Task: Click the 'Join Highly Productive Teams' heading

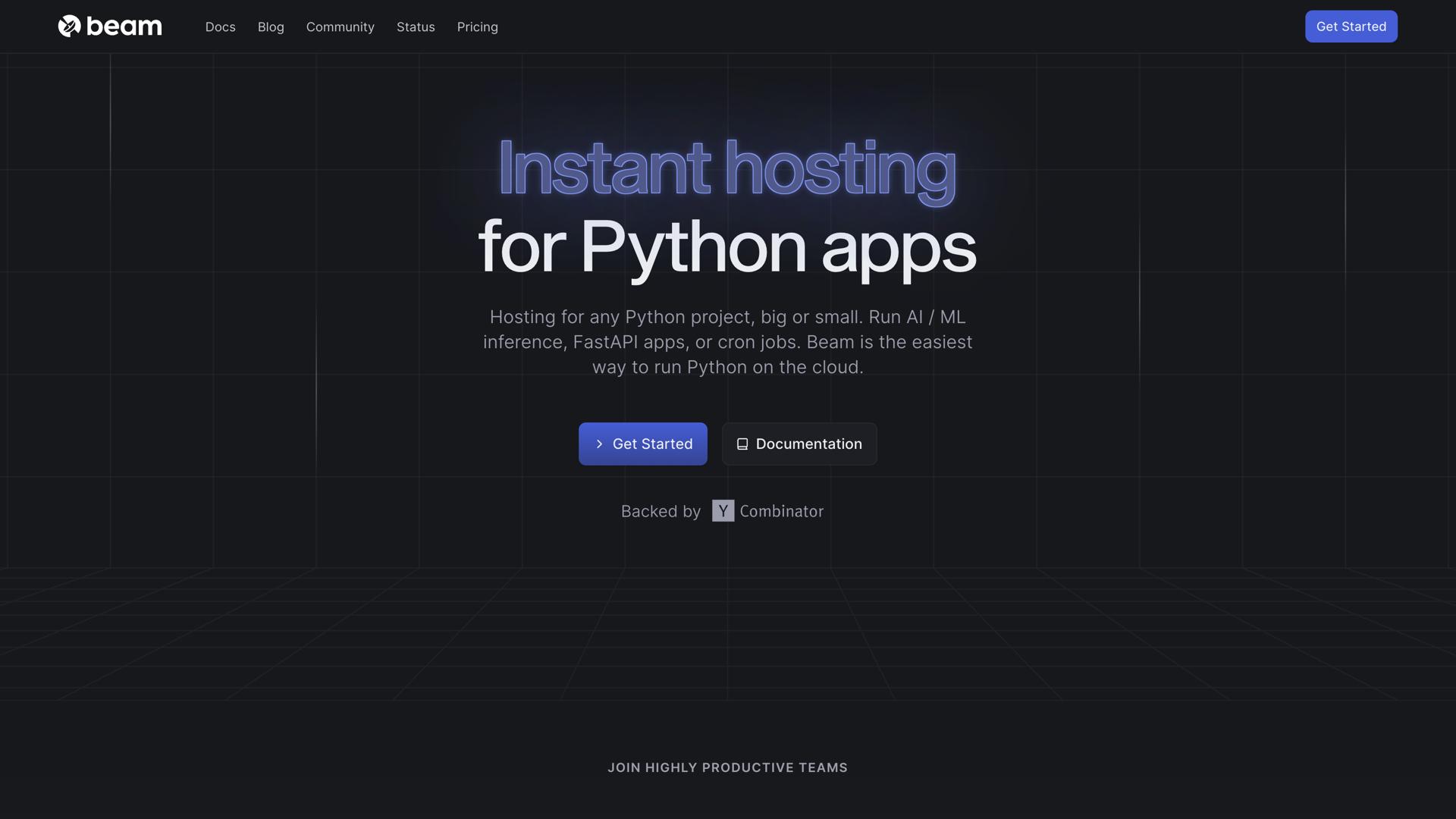Action: 727,767
